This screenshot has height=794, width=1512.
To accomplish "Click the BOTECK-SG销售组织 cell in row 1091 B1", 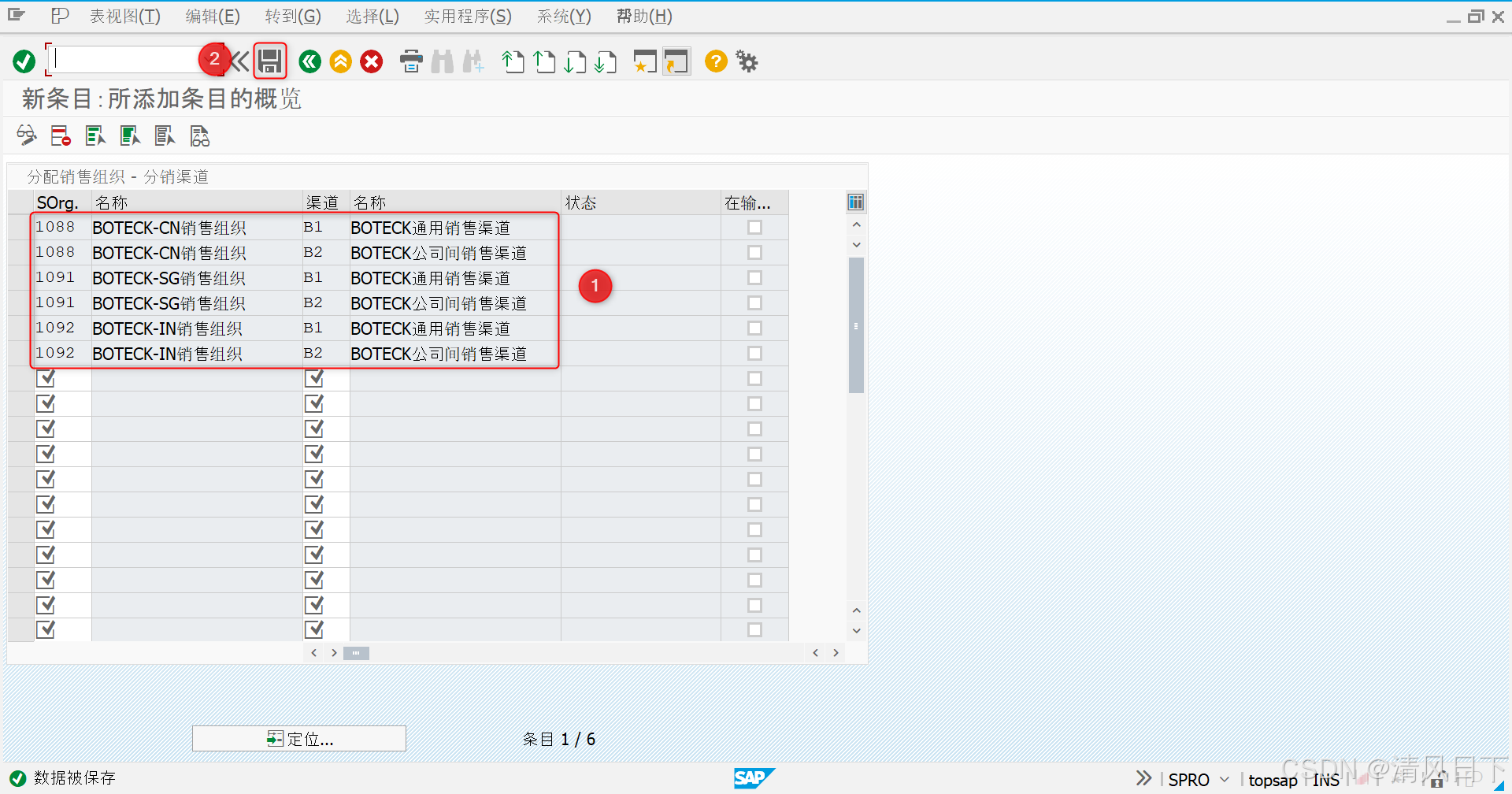I will click(x=197, y=278).
